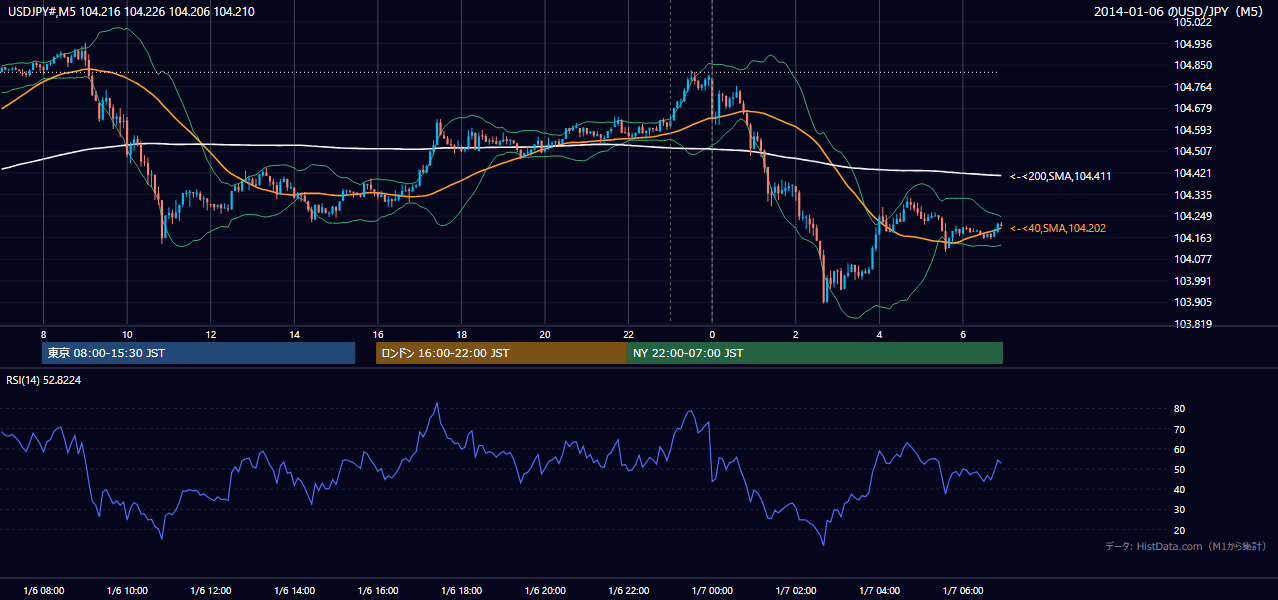Click the 103.819 price axis value
Image resolution: width=1278 pixels, height=600 pixels.
(1193, 324)
